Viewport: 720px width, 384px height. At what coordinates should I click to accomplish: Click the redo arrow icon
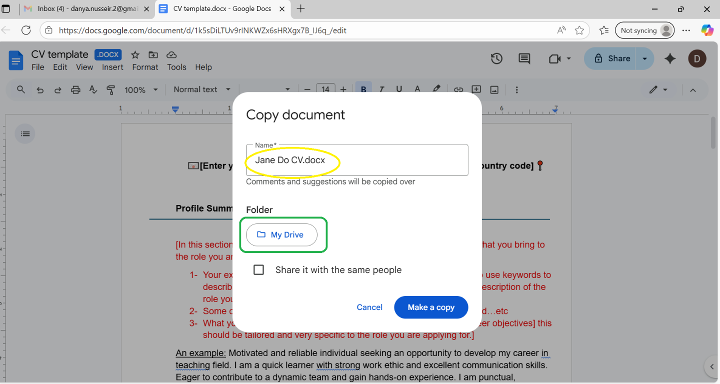click(x=57, y=90)
